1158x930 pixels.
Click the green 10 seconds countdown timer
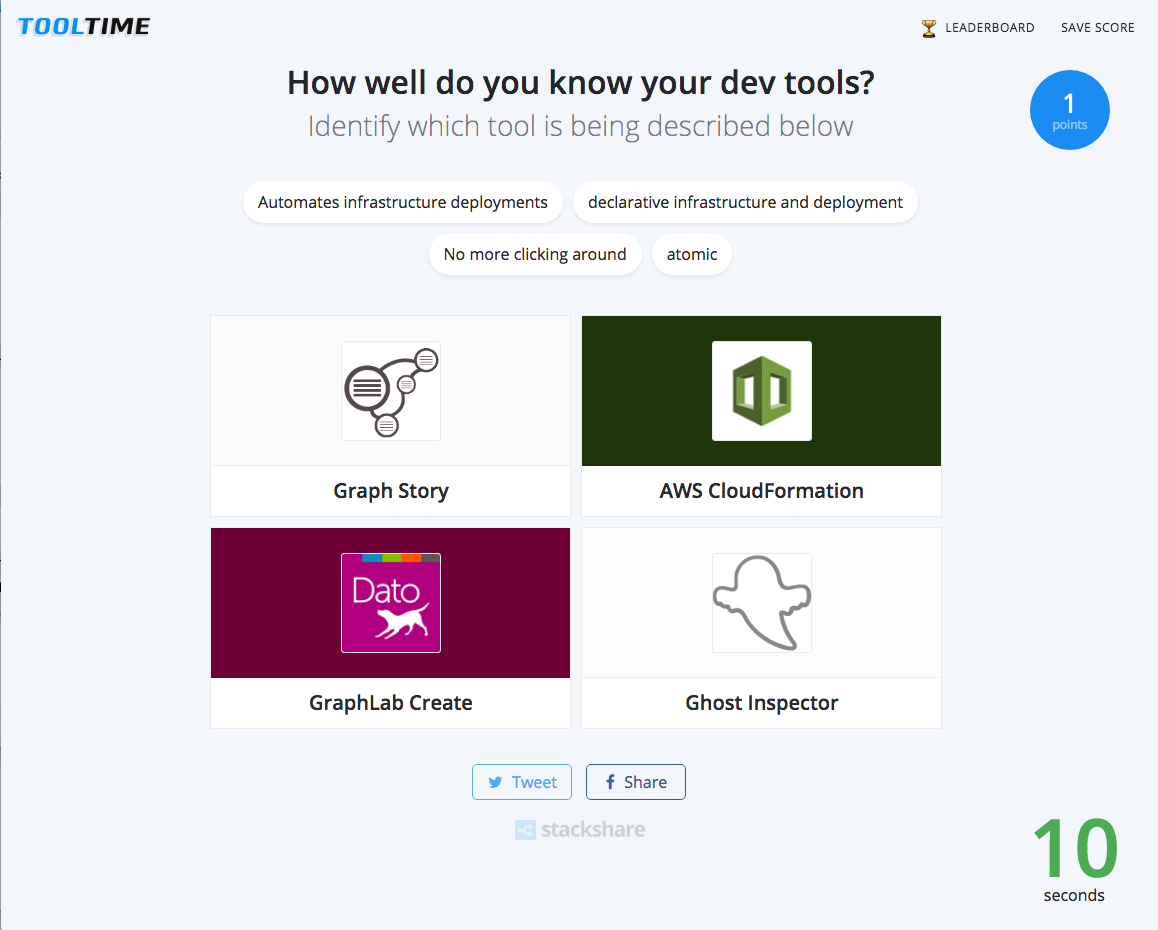click(1075, 858)
